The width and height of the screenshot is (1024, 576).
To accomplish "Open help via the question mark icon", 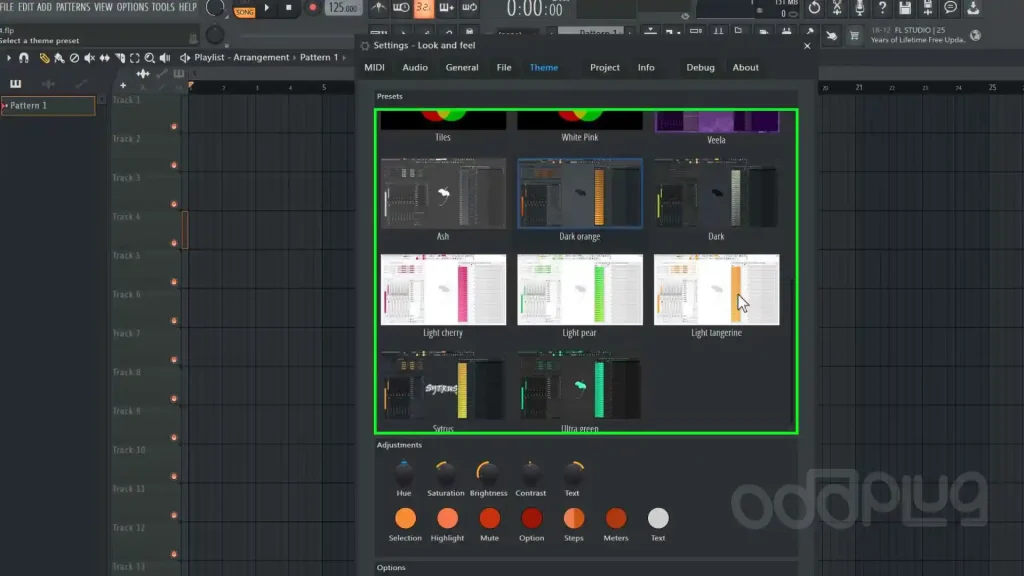I will tap(883, 9).
